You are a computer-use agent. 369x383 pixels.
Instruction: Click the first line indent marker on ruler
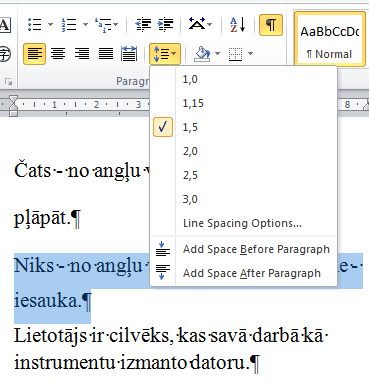click(x=13, y=99)
